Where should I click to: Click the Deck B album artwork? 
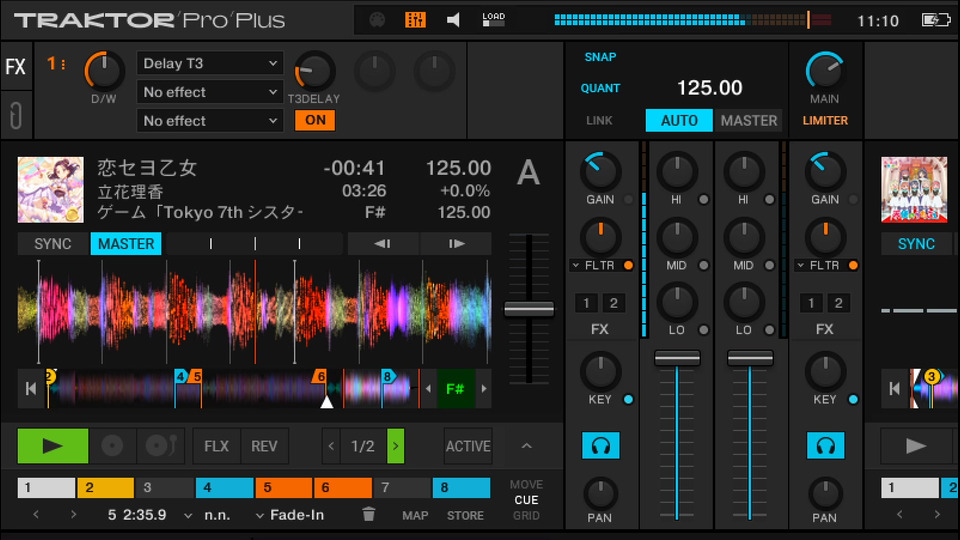[x=914, y=189]
